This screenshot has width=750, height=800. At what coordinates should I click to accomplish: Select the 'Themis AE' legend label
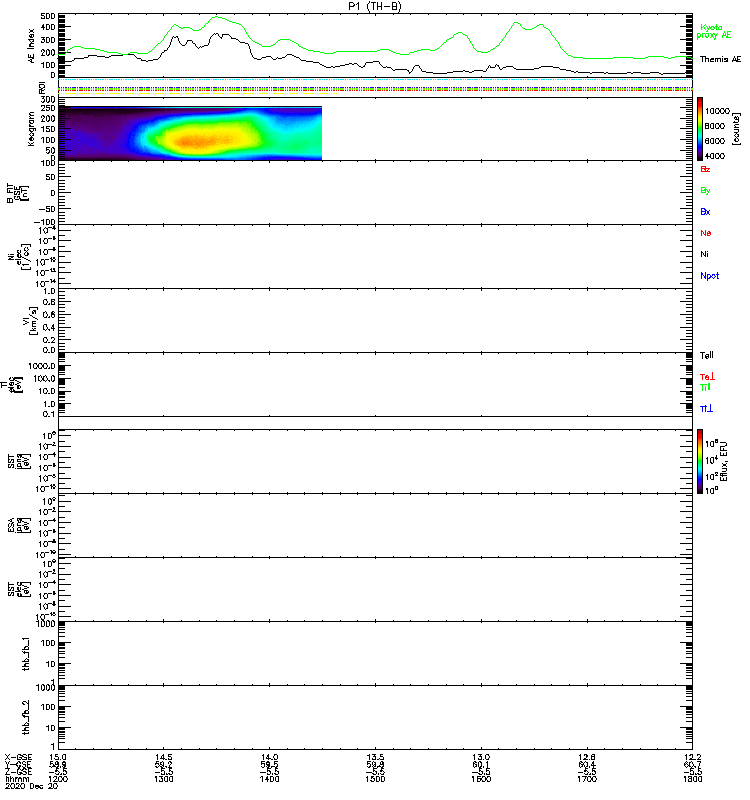pos(720,59)
